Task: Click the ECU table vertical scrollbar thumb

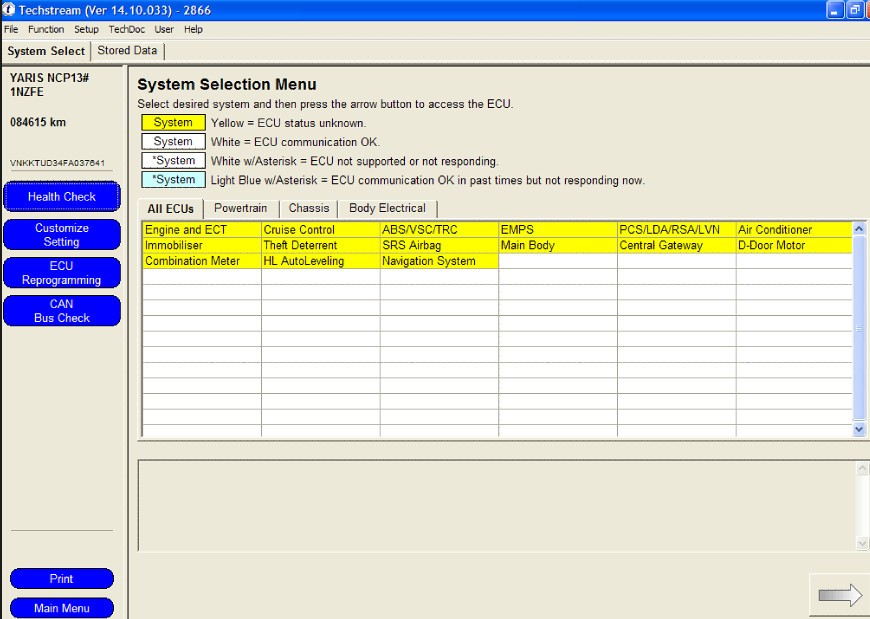Action: click(859, 328)
